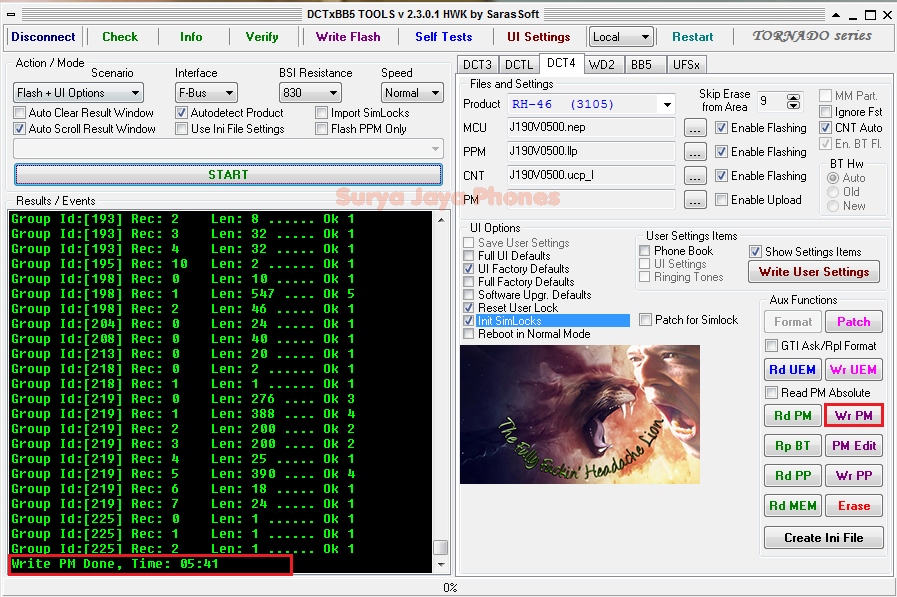Click Create Ini File button
The width and height of the screenshot is (897, 597).
point(824,538)
